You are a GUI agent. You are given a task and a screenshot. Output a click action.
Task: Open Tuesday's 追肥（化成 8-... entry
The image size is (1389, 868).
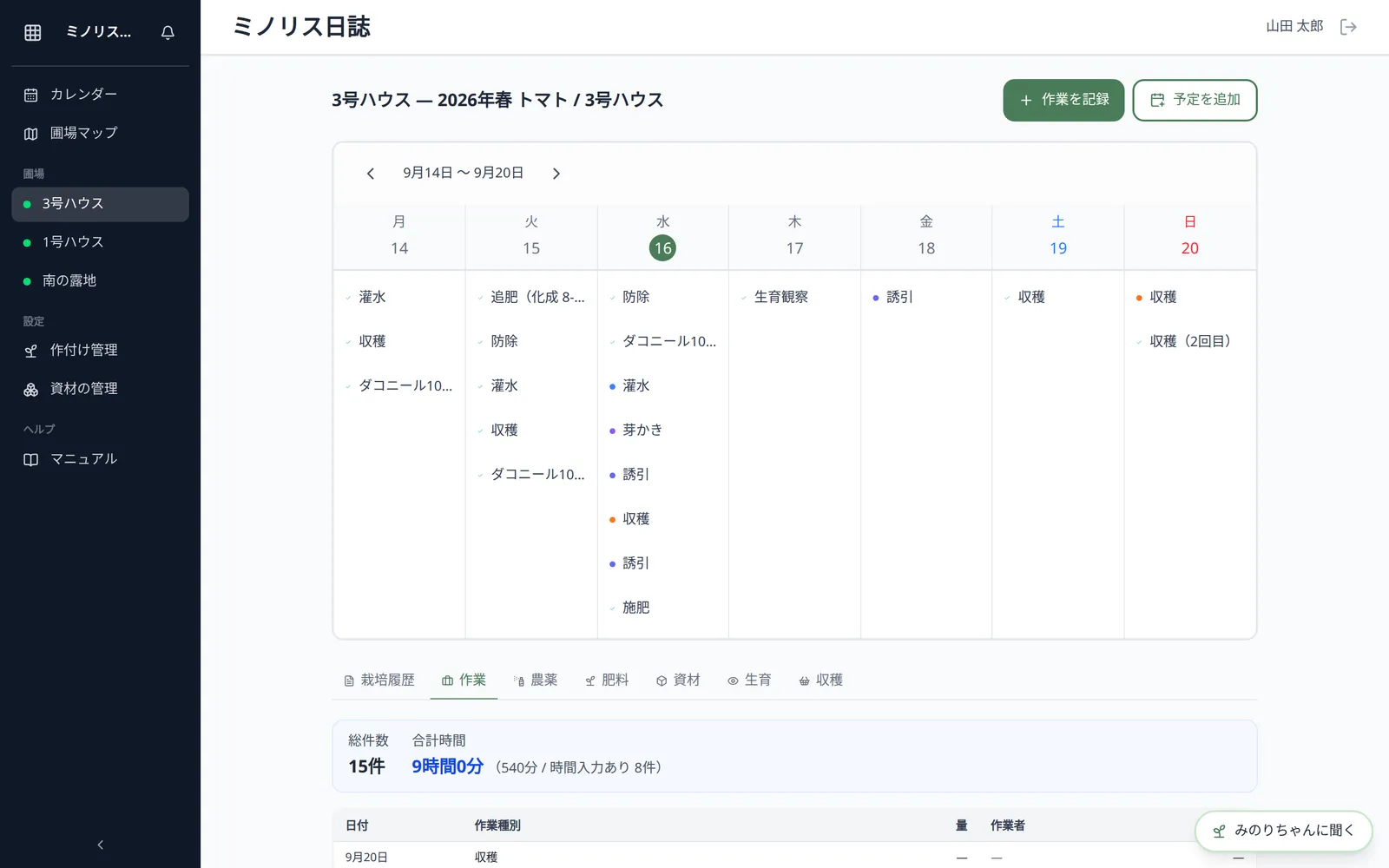click(531, 297)
